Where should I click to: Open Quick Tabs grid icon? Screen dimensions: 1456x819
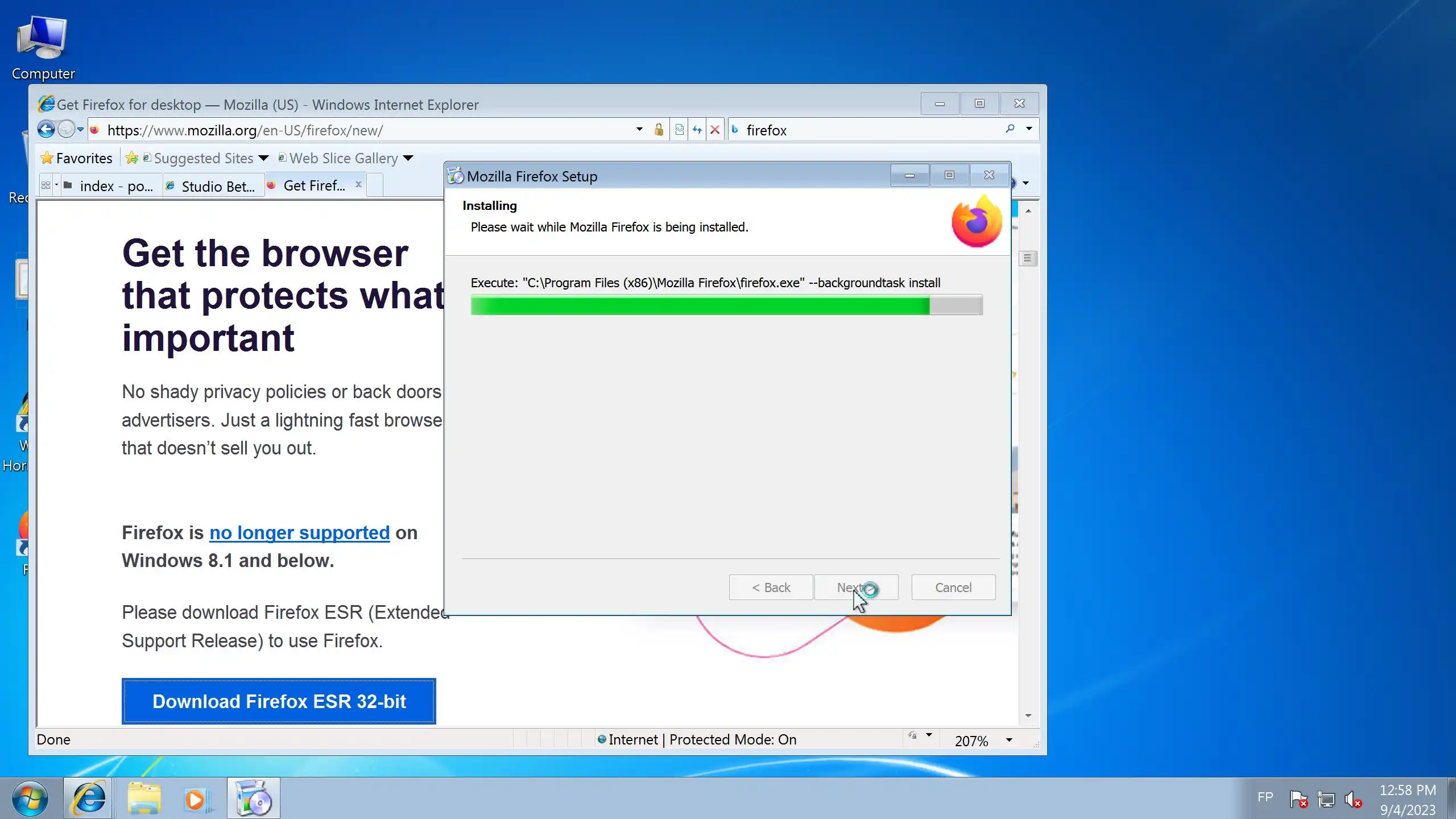[x=46, y=185]
